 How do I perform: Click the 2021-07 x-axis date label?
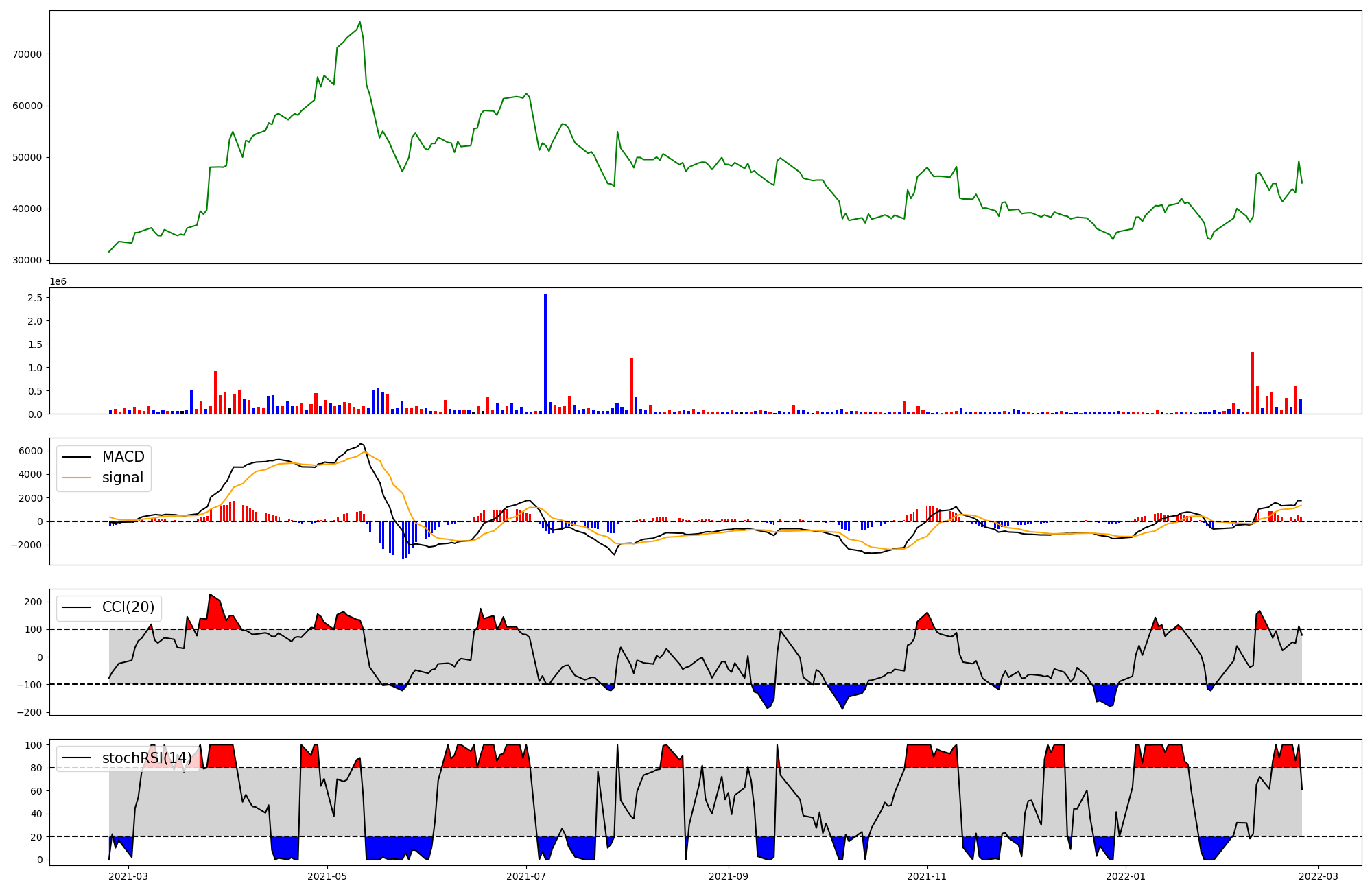(526, 876)
